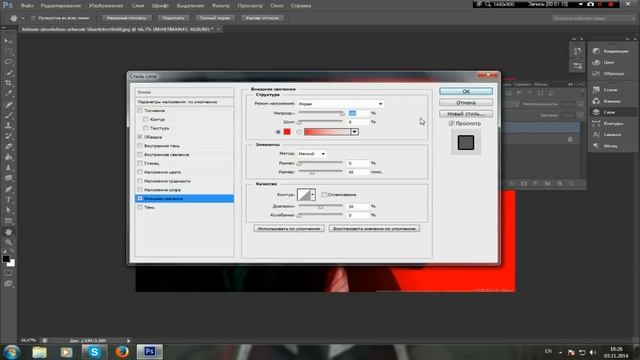Image resolution: width=640 pixels, height=360 pixels.
Task: Click the Использовать по умолчанию button
Action: point(289,229)
